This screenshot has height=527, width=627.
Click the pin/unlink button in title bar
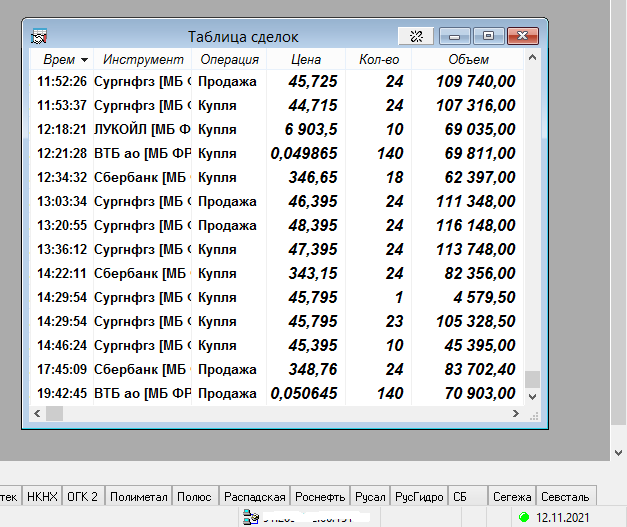coord(416,36)
